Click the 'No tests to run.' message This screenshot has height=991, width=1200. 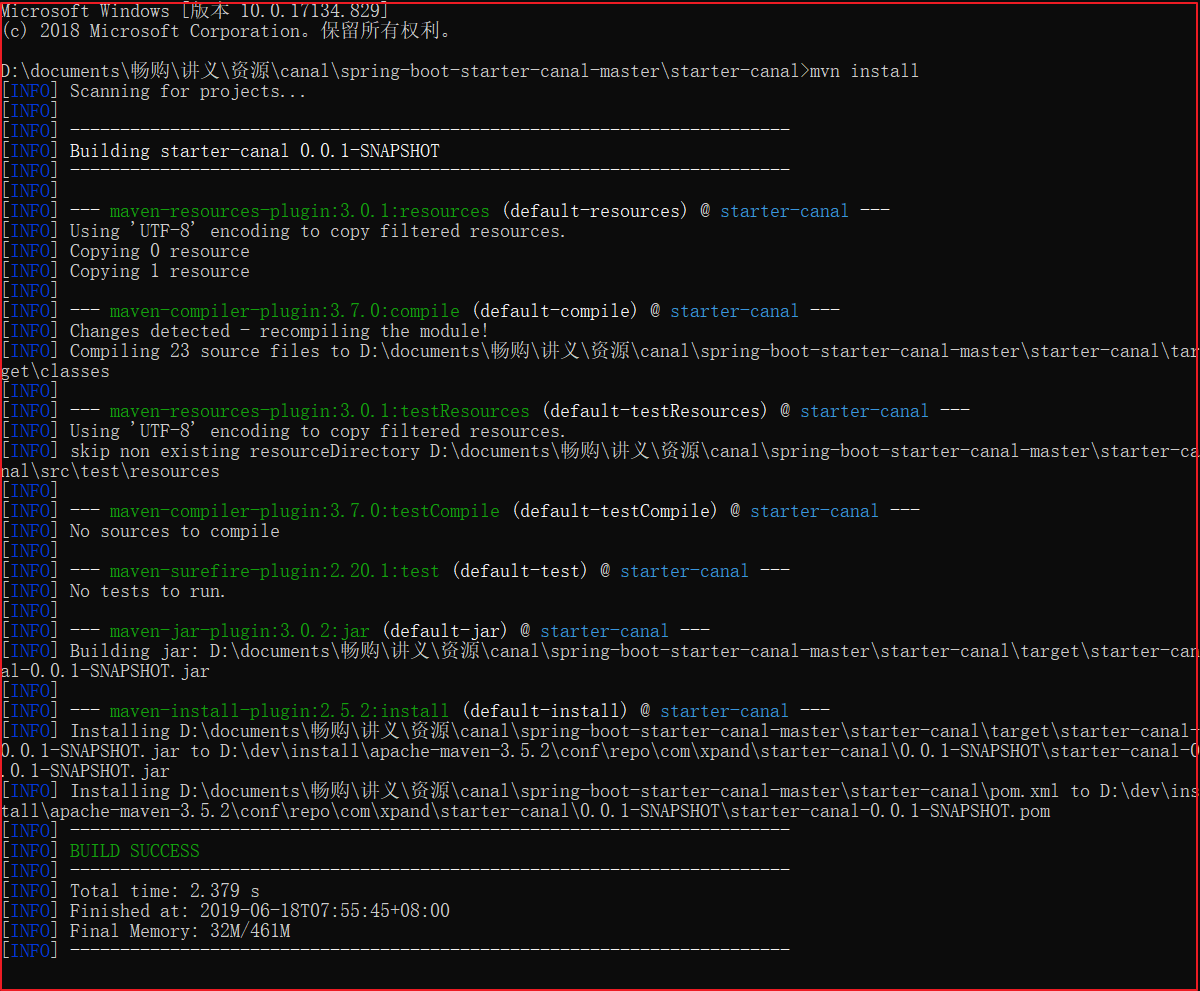tap(147, 591)
